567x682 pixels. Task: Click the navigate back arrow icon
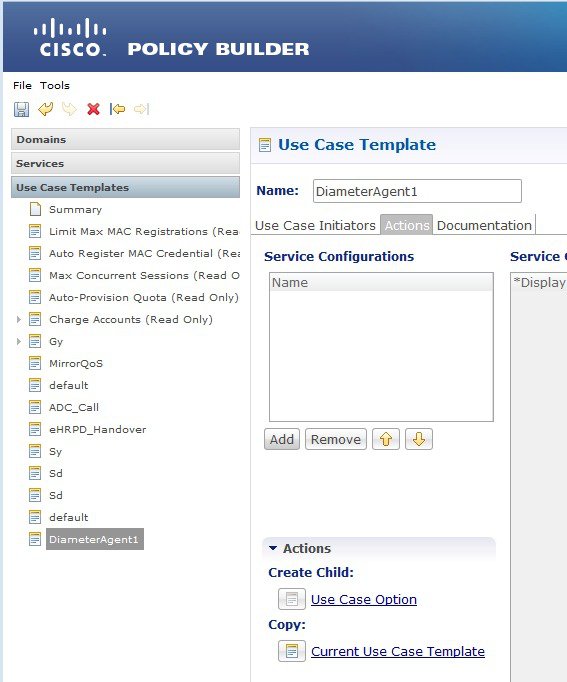pos(117,109)
